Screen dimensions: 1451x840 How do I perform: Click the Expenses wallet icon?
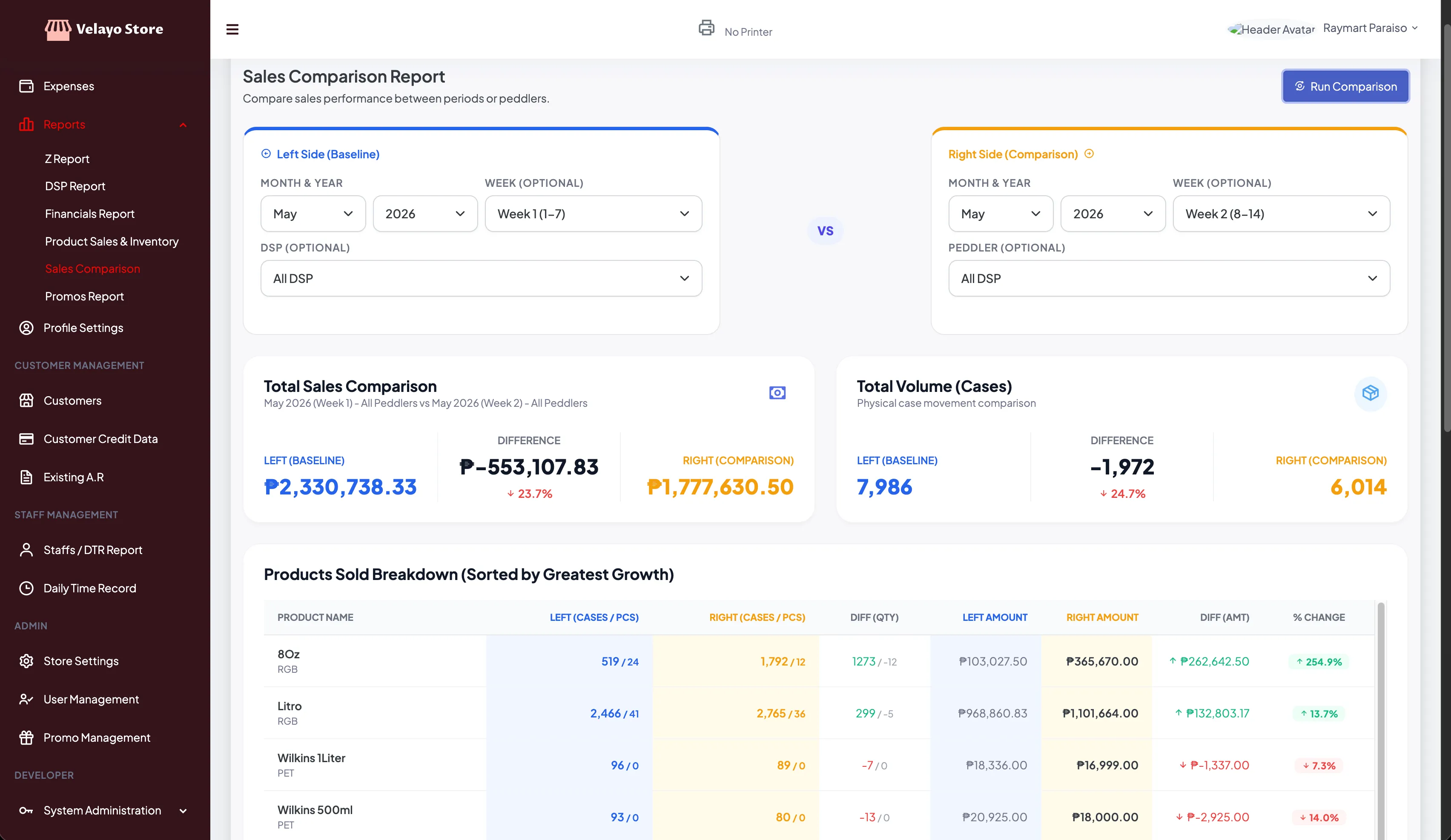coord(26,86)
